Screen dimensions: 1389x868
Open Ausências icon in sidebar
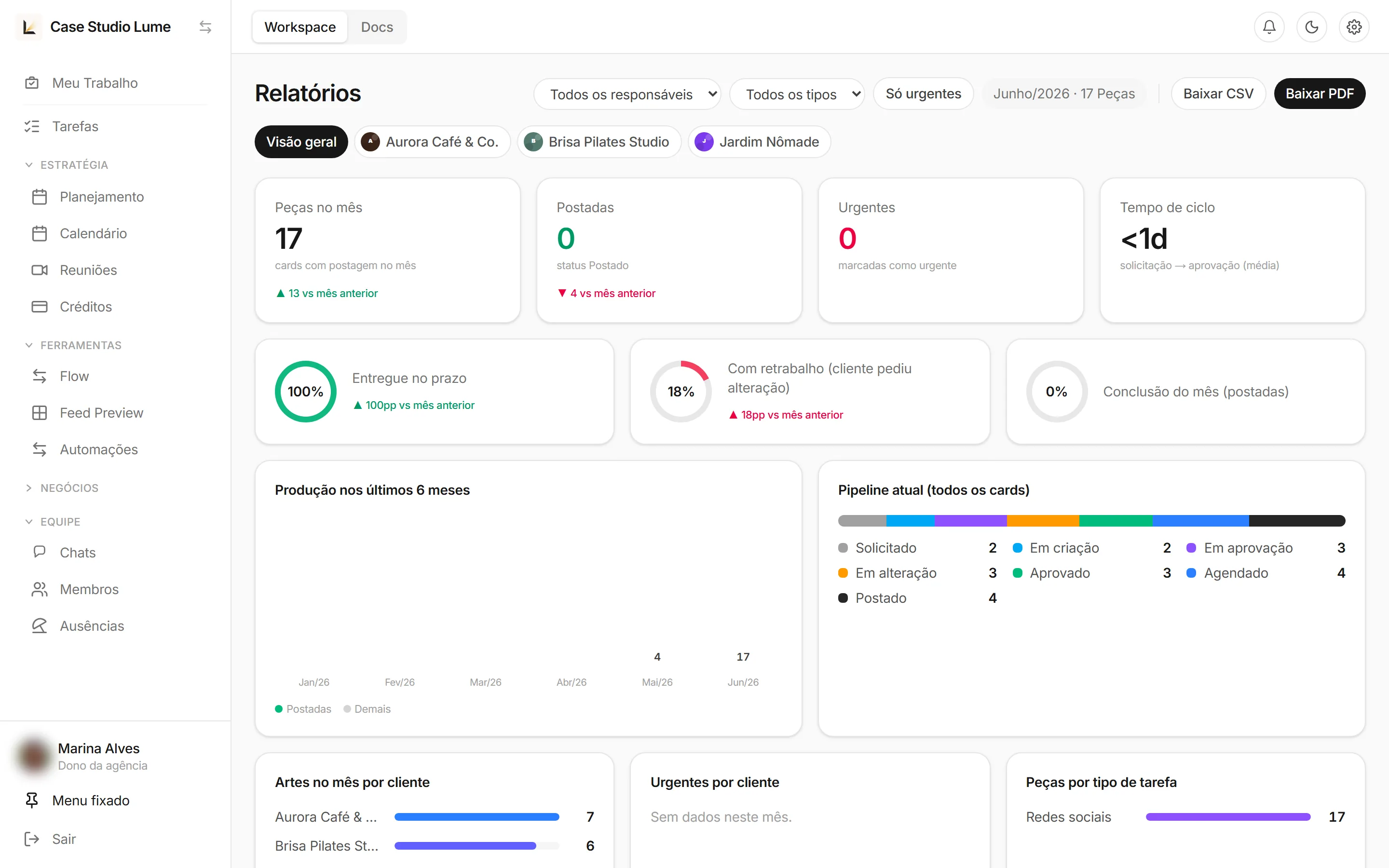pyautogui.click(x=40, y=626)
